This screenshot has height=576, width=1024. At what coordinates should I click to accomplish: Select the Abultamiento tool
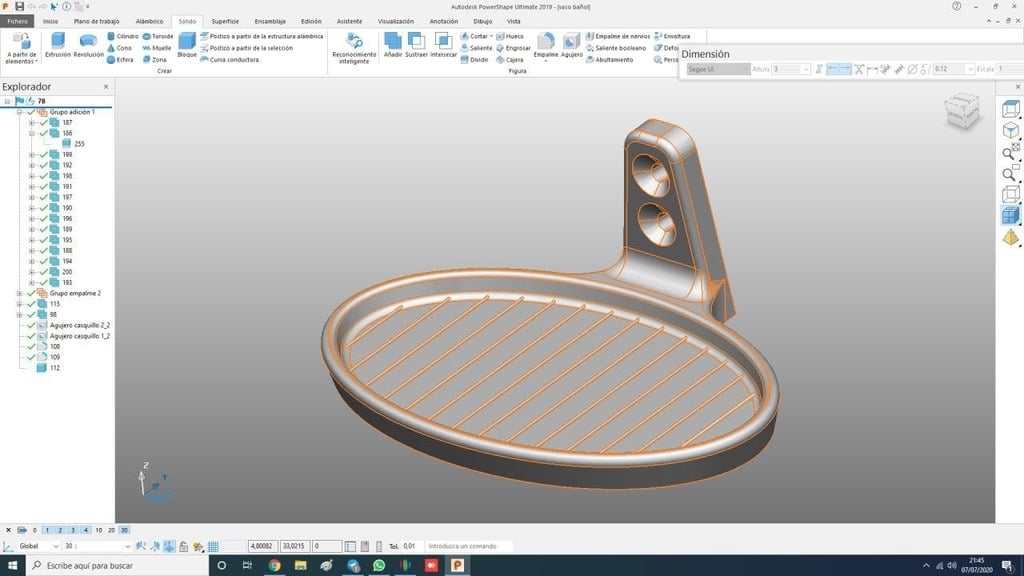pyautogui.click(x=609, y=59)
